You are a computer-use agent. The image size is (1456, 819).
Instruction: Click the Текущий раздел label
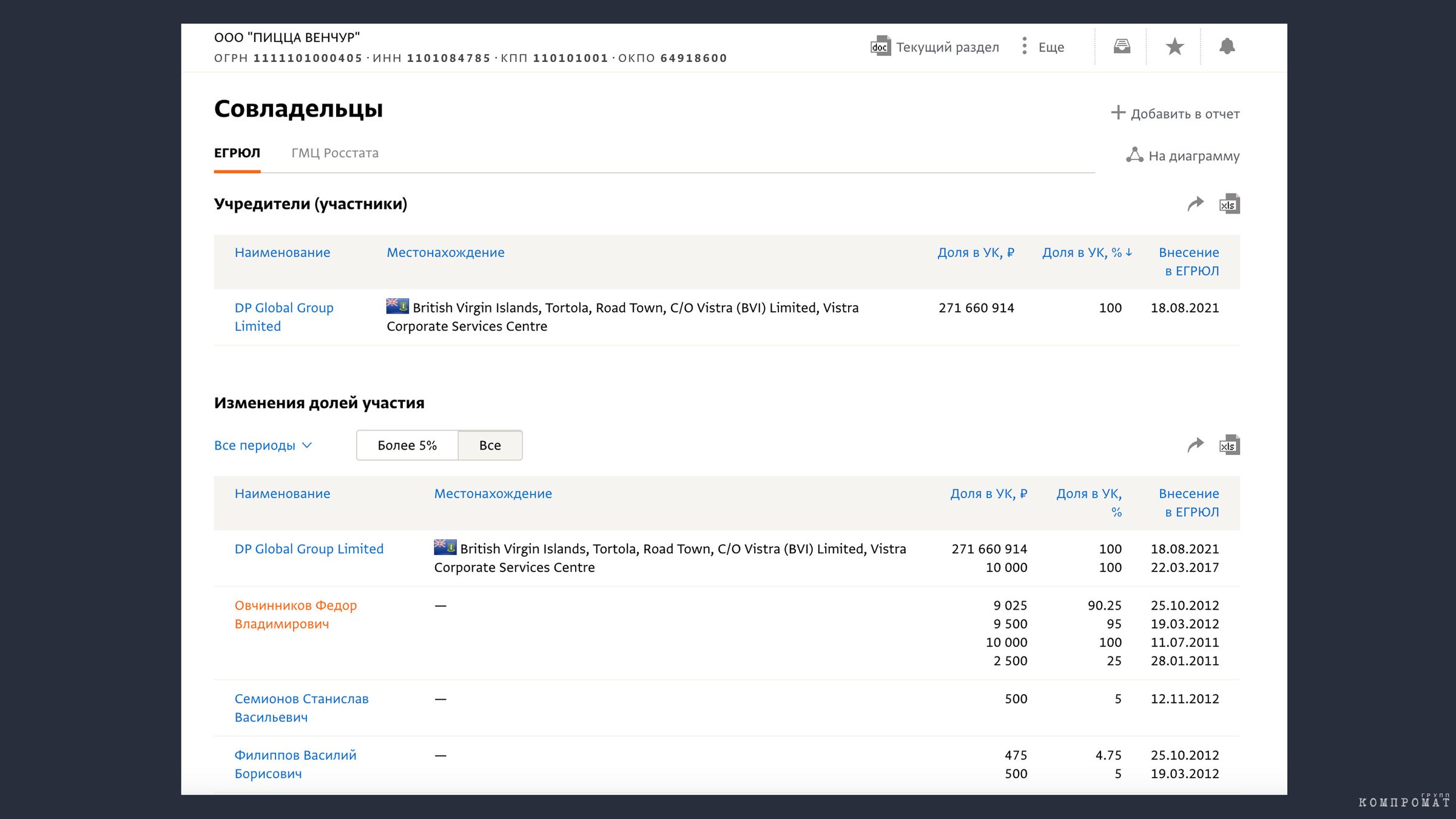click(947, 47)
